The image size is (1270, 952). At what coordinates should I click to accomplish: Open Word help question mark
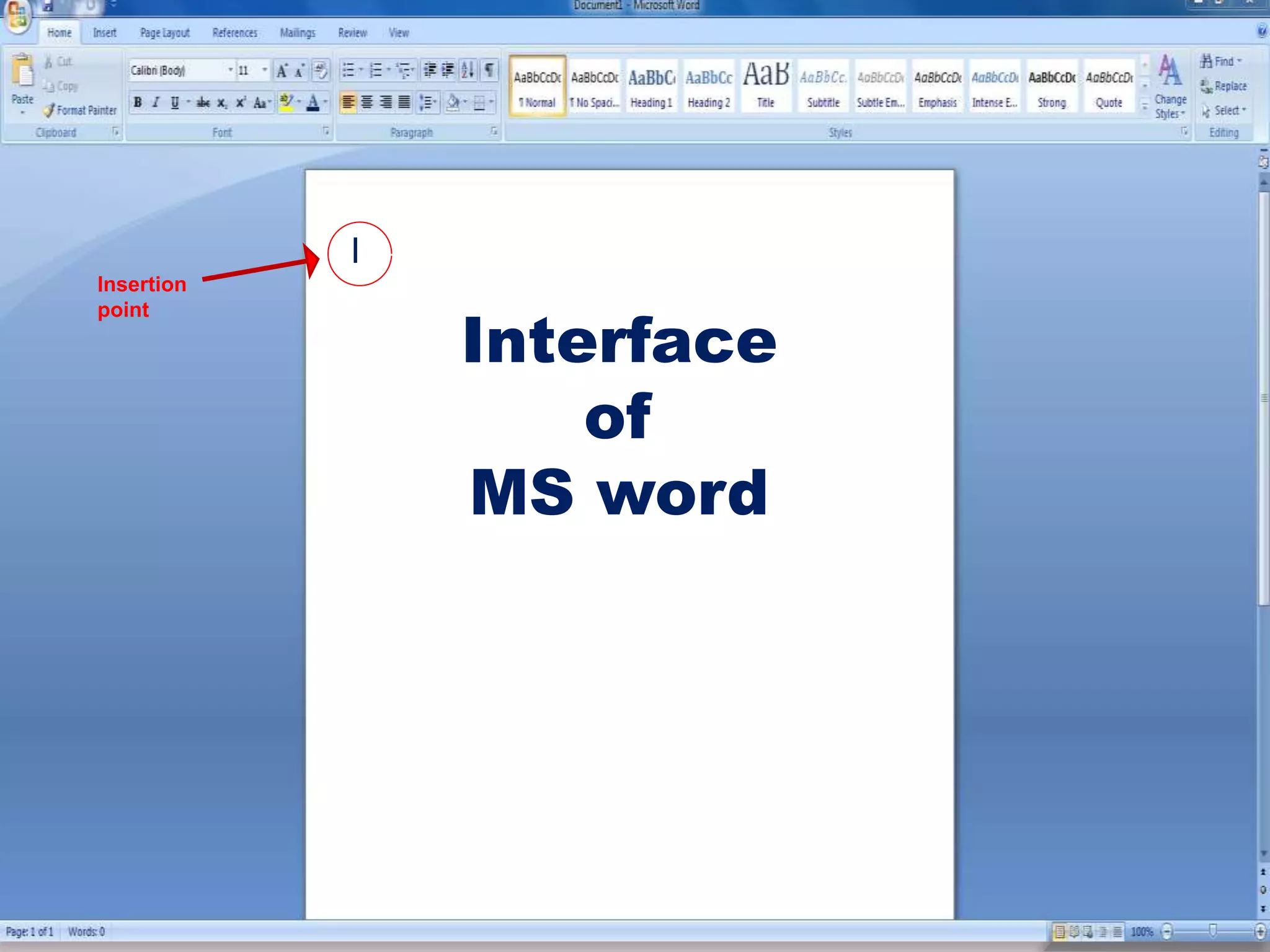(x=1262, y=31)
